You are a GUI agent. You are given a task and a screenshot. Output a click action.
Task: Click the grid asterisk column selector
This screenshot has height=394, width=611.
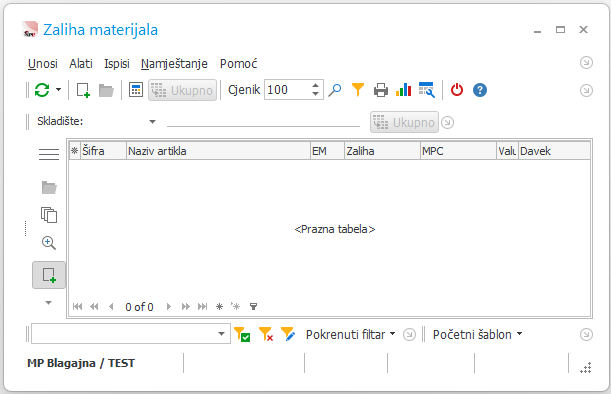[74, 151]
